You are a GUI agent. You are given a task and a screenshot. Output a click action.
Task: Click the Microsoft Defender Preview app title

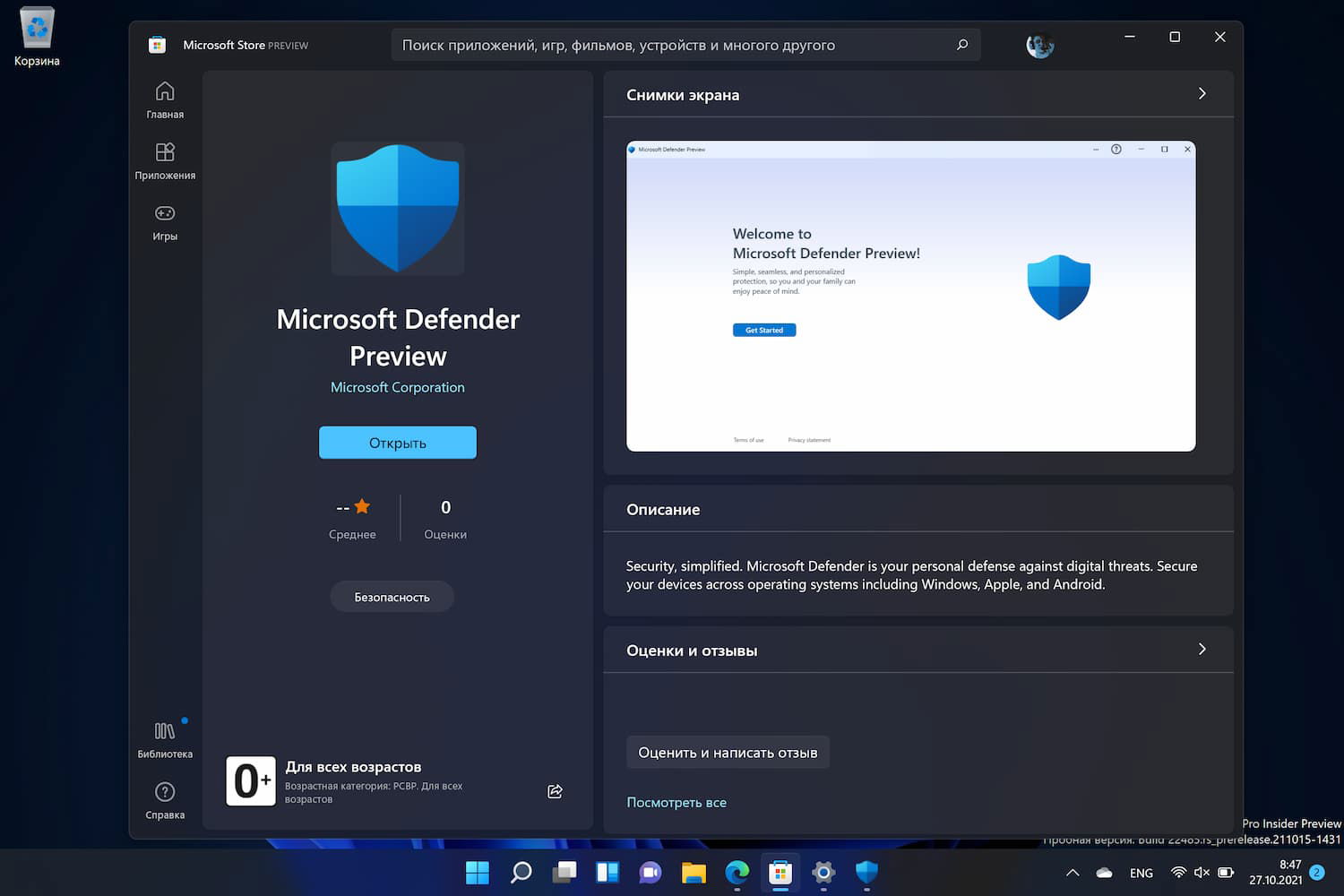click(x=398, y=337)
